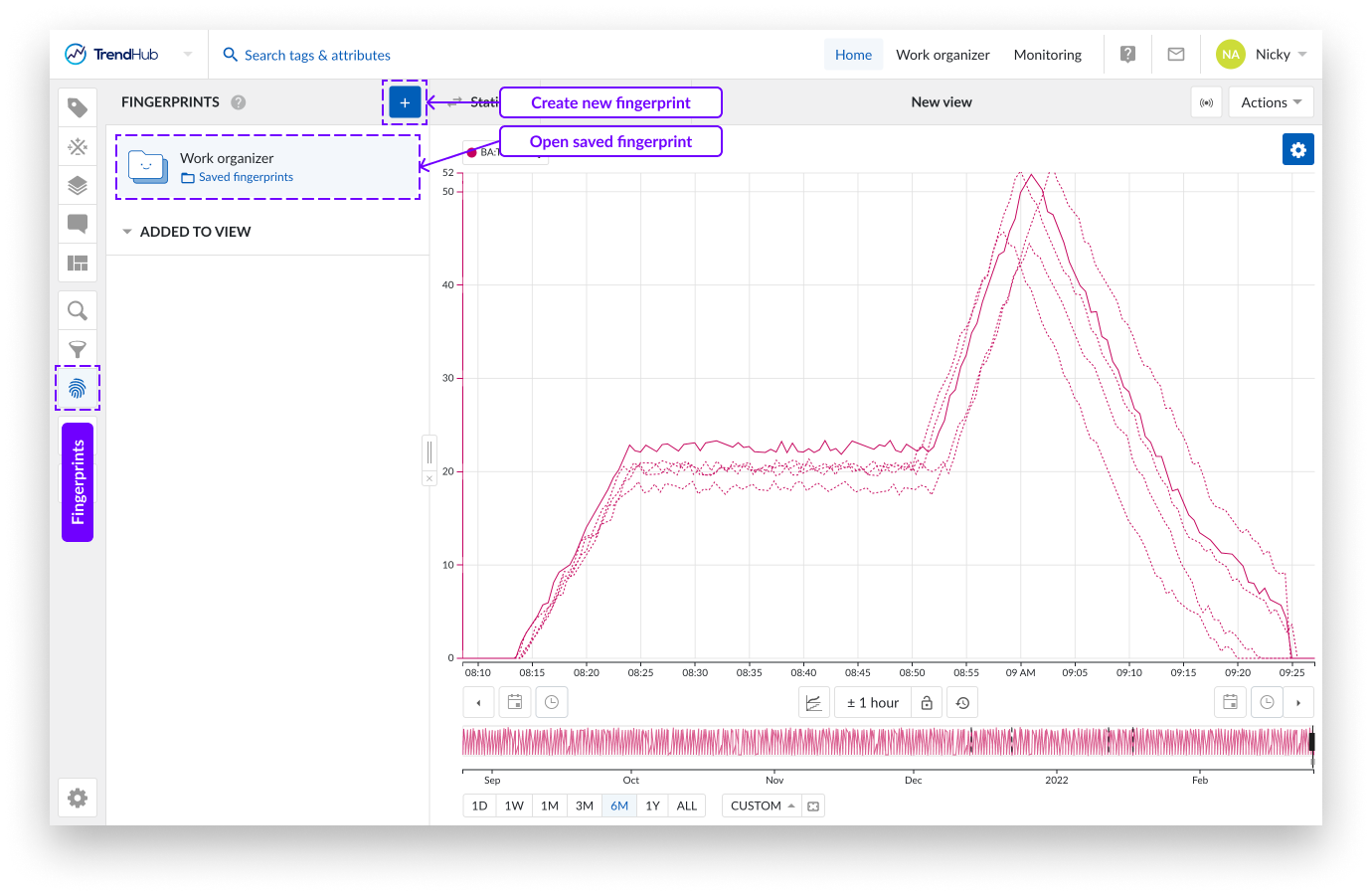Open the comments speech bubble icon

click(x=78, y=224)
